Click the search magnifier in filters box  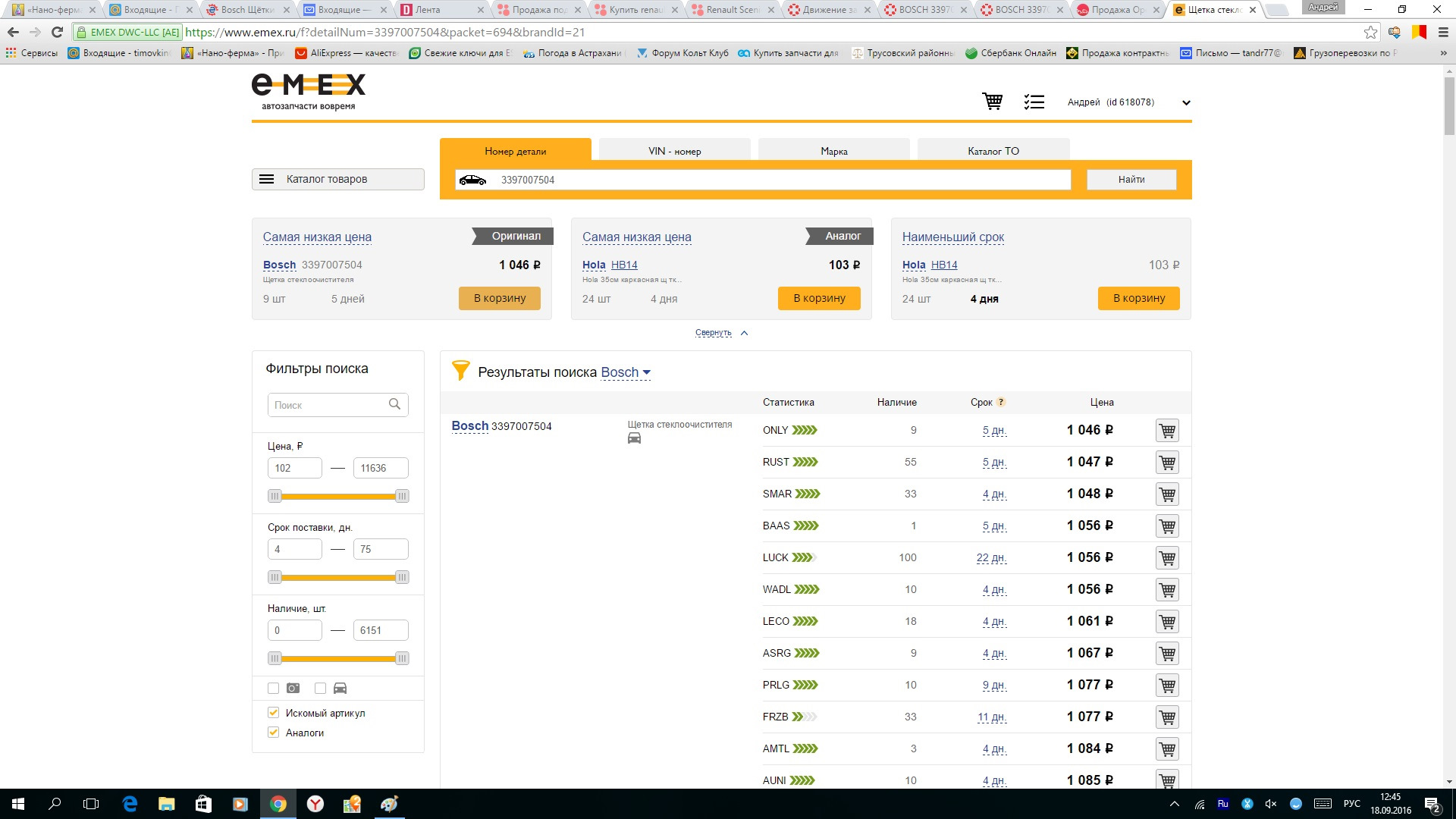(394, 404)
